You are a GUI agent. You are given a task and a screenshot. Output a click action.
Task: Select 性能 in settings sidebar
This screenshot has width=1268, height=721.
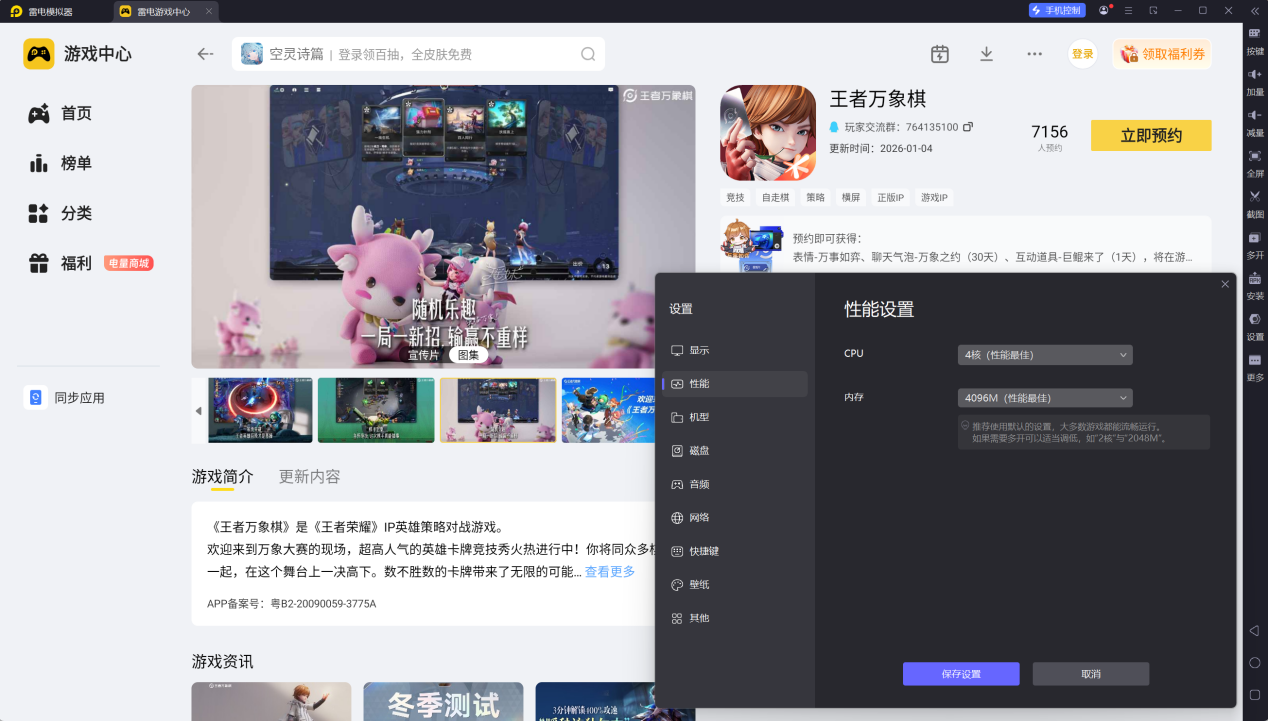pyautogui.click(x=735, y=384)
